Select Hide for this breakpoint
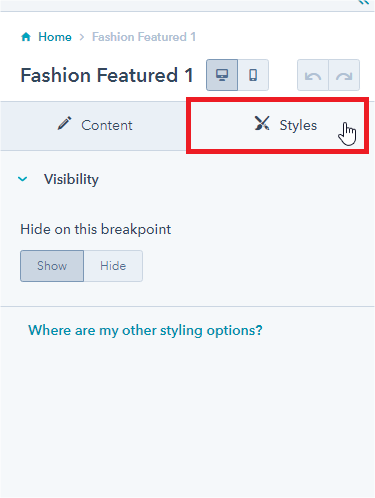 coord(113,266)
